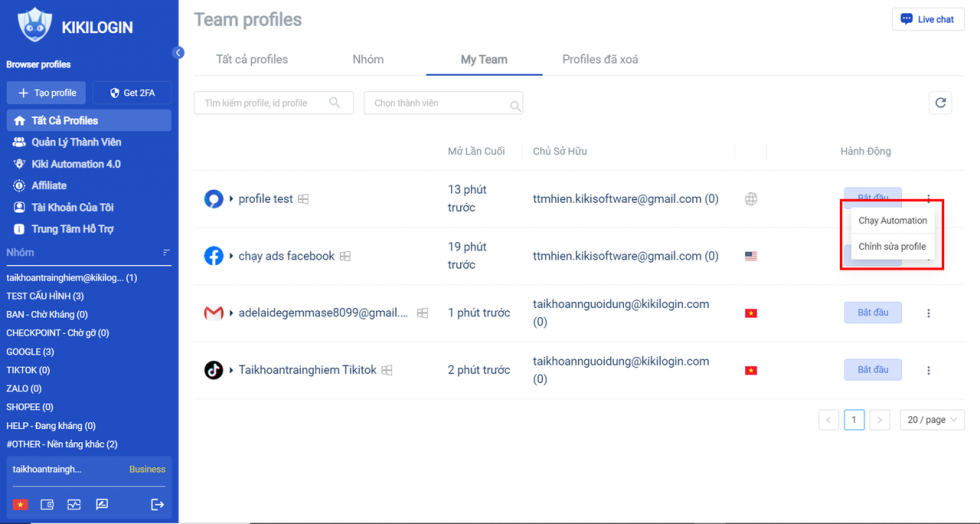
Task: Collapse the sidebar with the arrow button
Action: pyautogui.click(x=178, y=53)
